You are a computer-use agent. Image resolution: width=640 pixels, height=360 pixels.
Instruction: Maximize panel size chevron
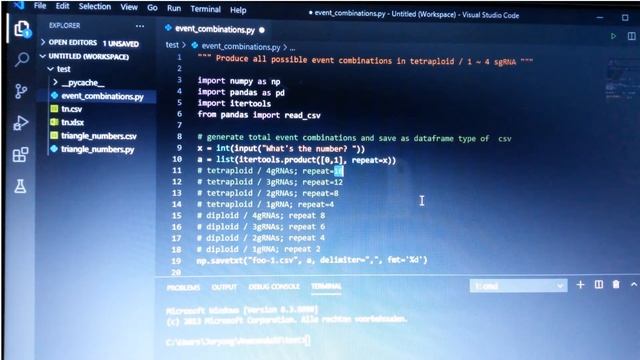pos(633,284)
